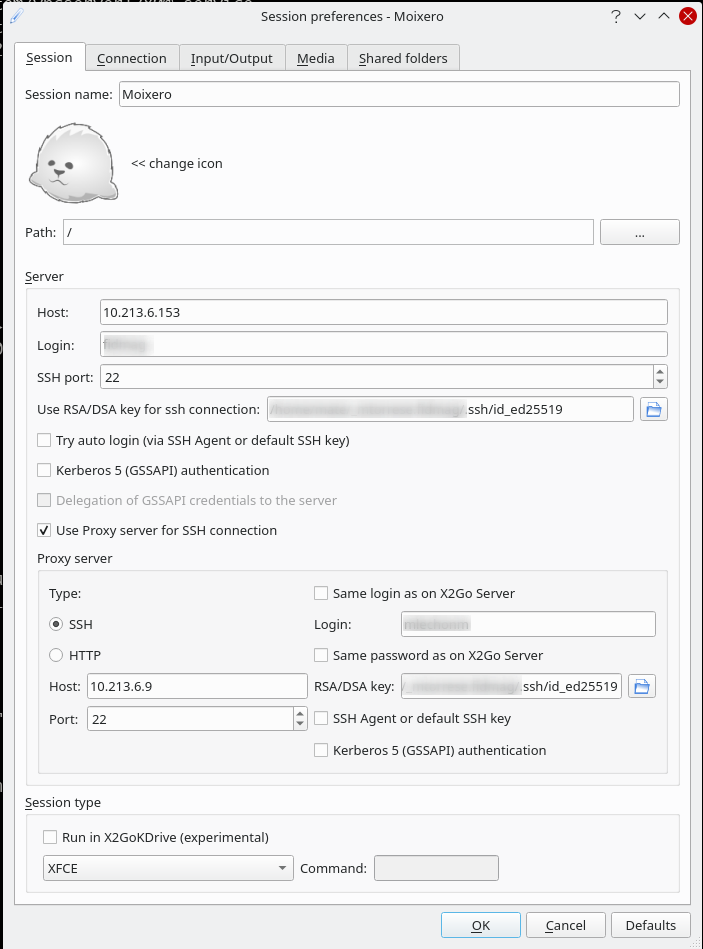This screenshot has width=703, height=949.
Task: Open file browser for proxy RSA/DSA key
Action: point(641,686)
